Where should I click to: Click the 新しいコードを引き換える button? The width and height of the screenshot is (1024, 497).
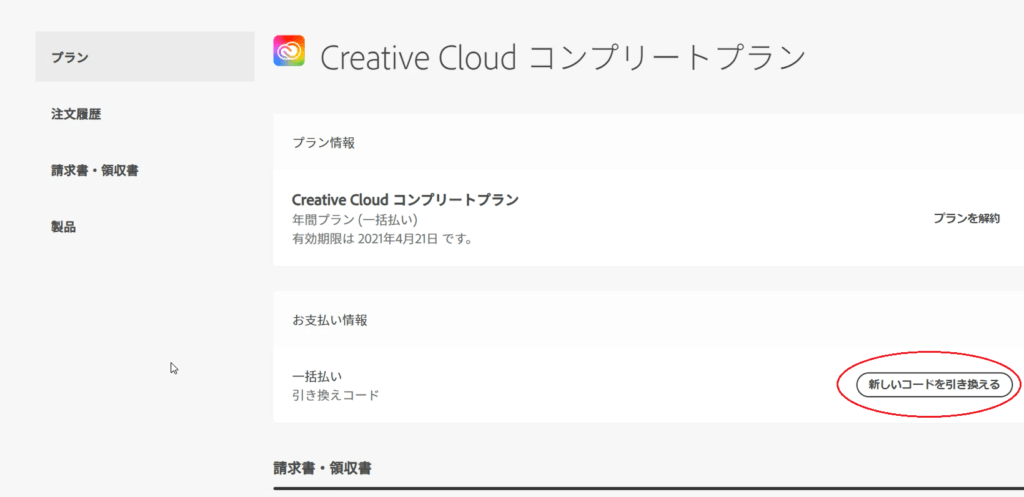(x=934, y=385)
